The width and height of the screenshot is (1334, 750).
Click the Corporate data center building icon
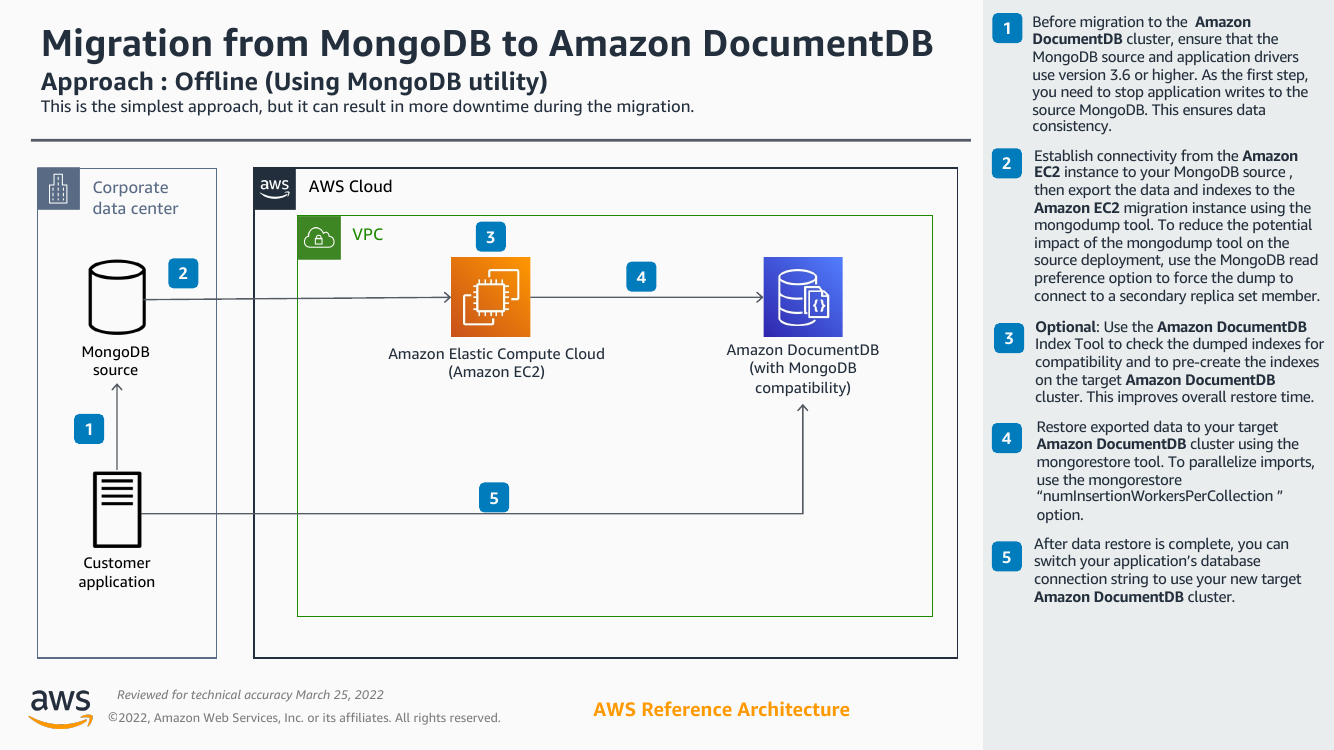(x=58, y=188)
